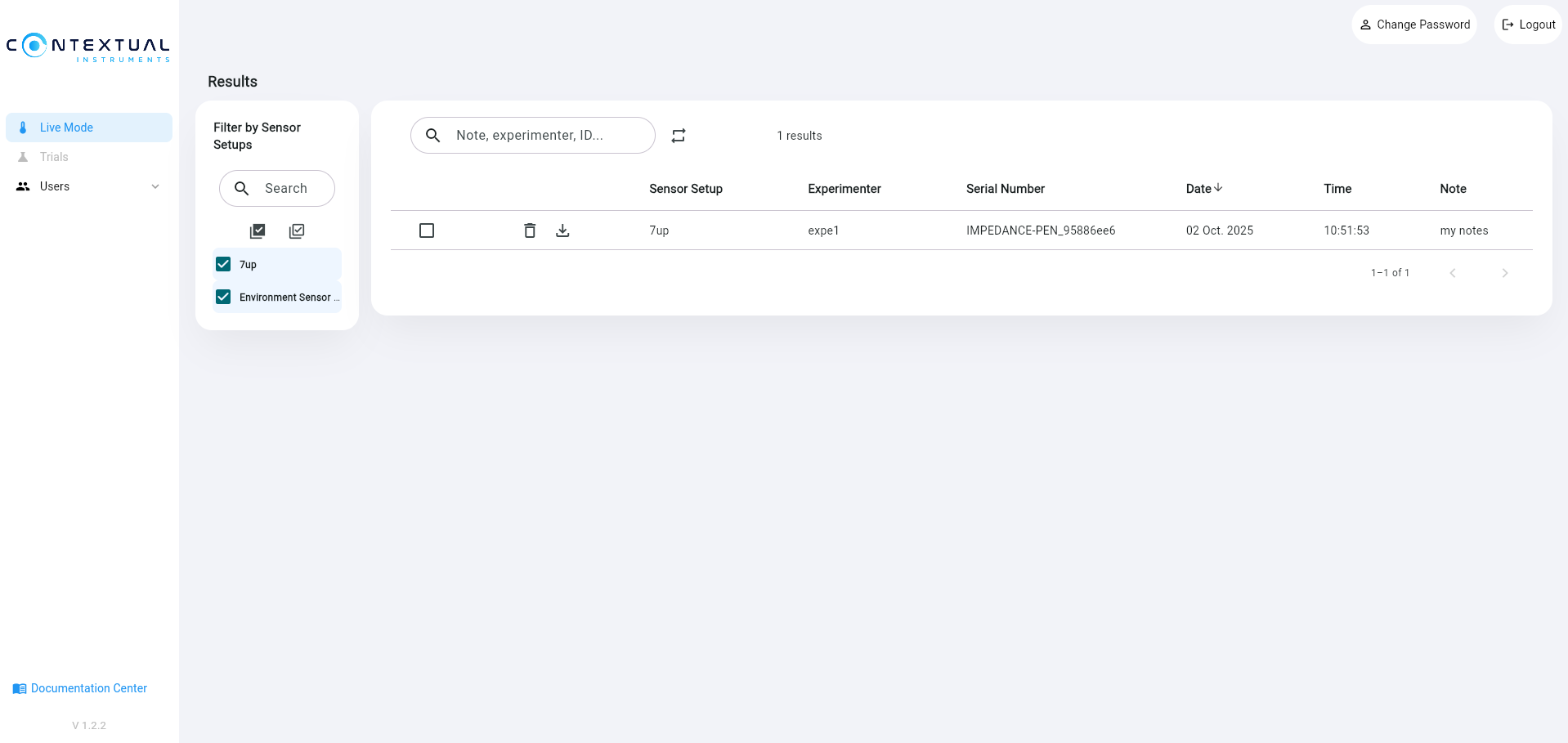Image resolution: width=1568 pixels, height=743 pixels.
Task: Navigate to Trials section
Action: [54, 157]
